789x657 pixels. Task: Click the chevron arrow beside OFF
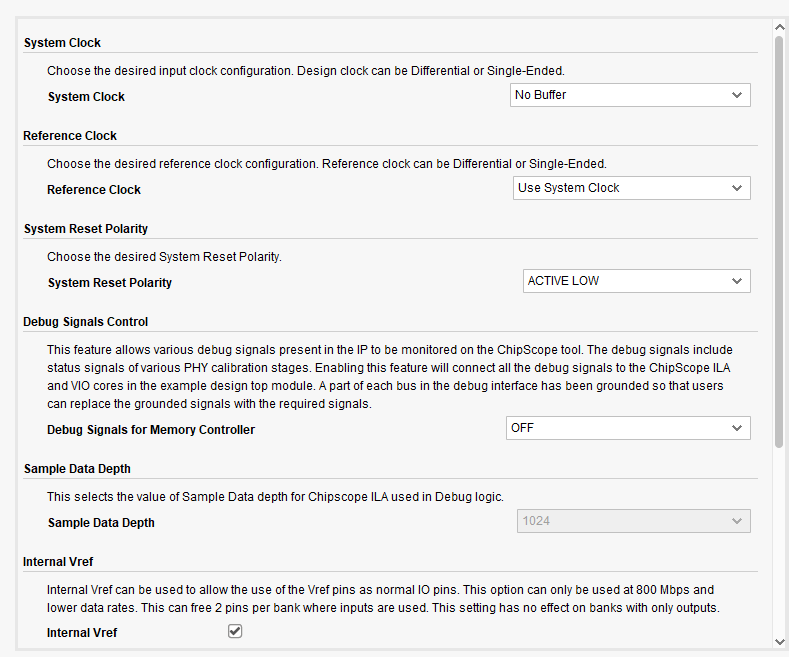coord(737,428)
